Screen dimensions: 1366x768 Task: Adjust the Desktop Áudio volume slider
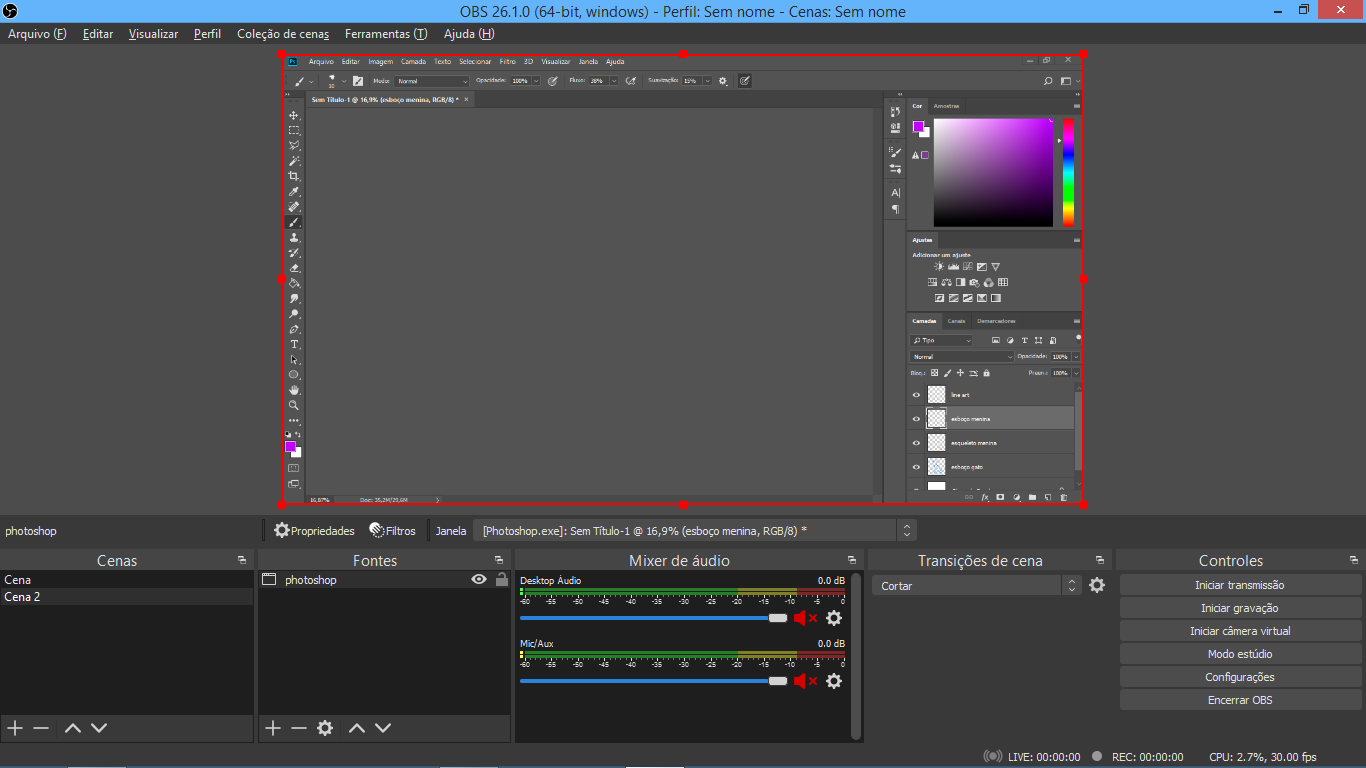click(x=654, y=618)
